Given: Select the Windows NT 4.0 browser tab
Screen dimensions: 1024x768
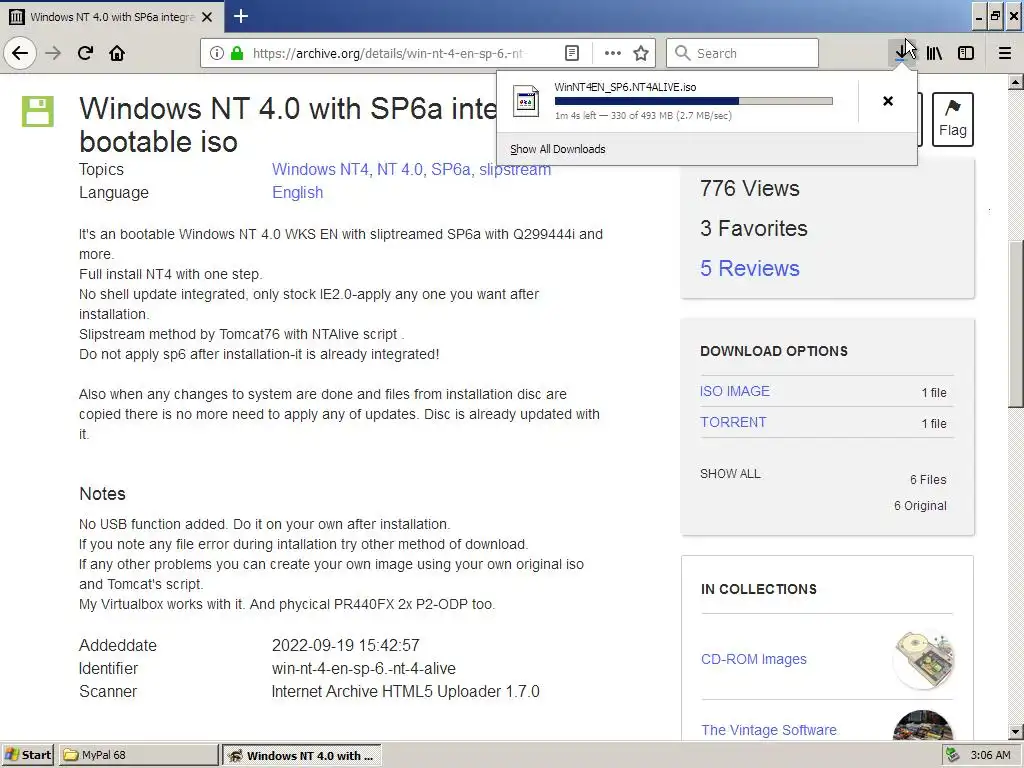Looking at the screenshot, I should [x=112, y=17].
